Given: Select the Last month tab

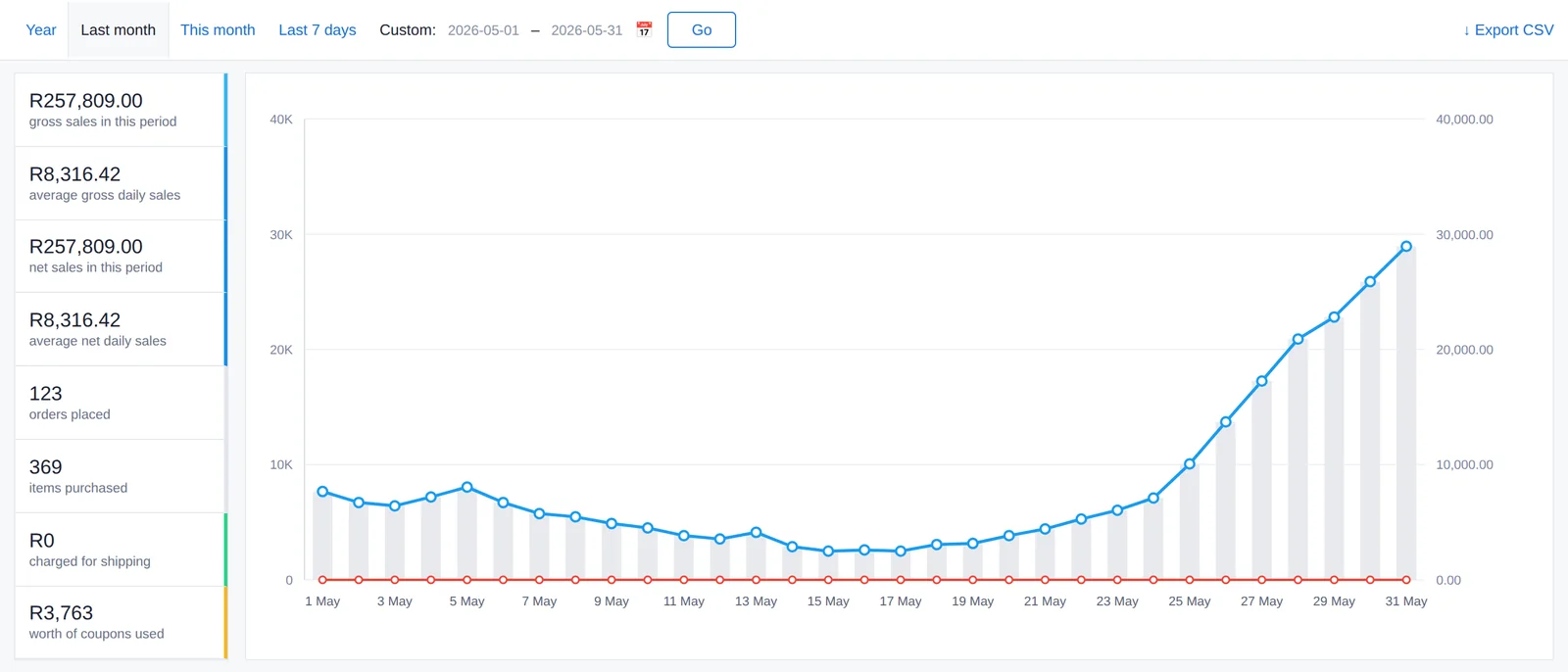Looking at the screenshot, I should pyautogui.click(x=119, y=30).
